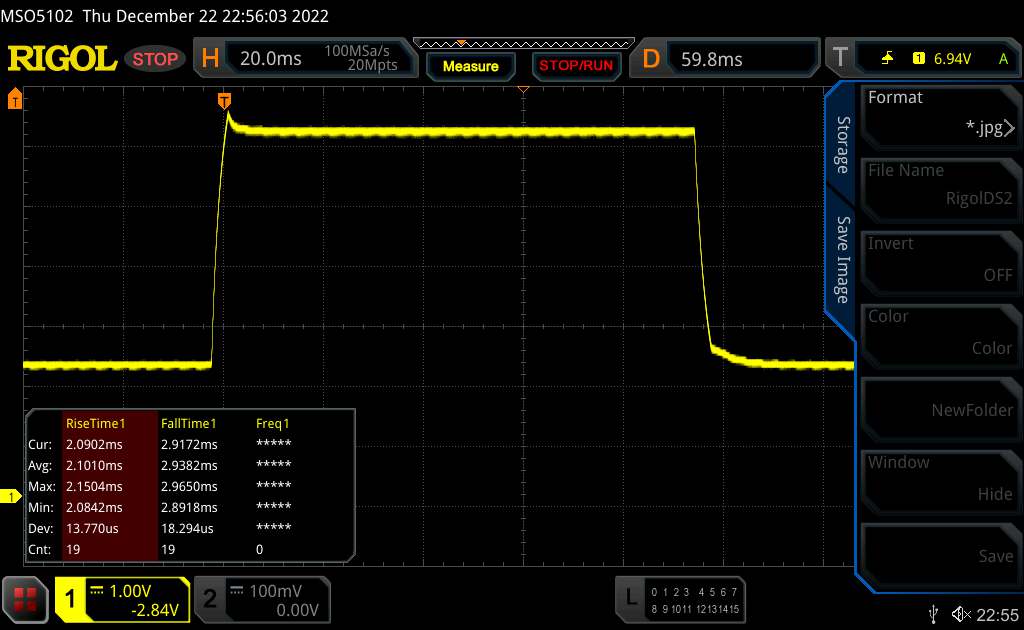Click RiseTime average value 2.1010ms
1024x630 pixels.
click(x=94, y=465)
